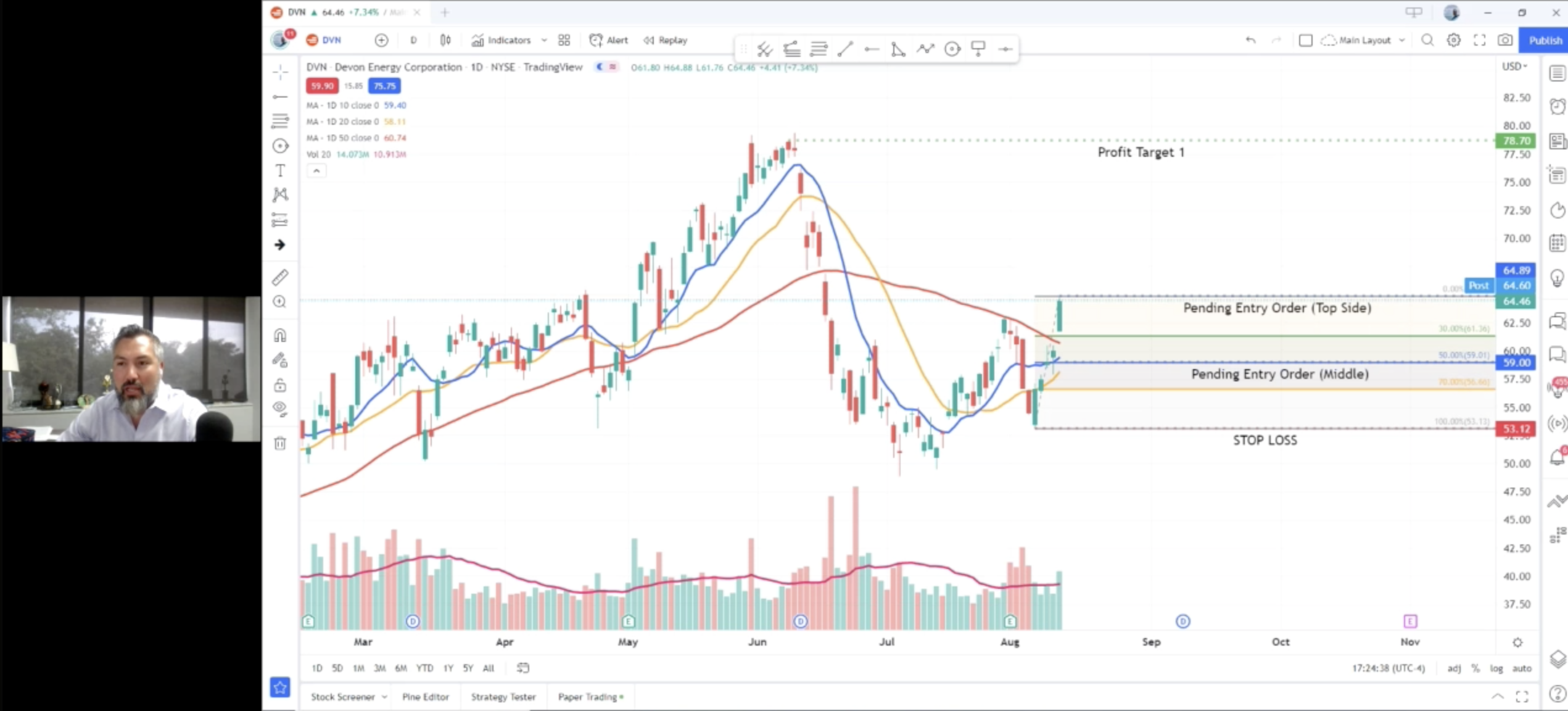Select the ruler measure tool
Viewport: 1568px width, 711px height.
pos(281,277)
